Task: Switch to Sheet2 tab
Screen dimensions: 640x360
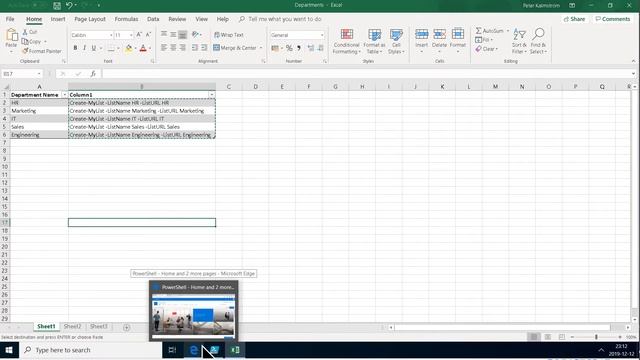Action: coord(72,326)
